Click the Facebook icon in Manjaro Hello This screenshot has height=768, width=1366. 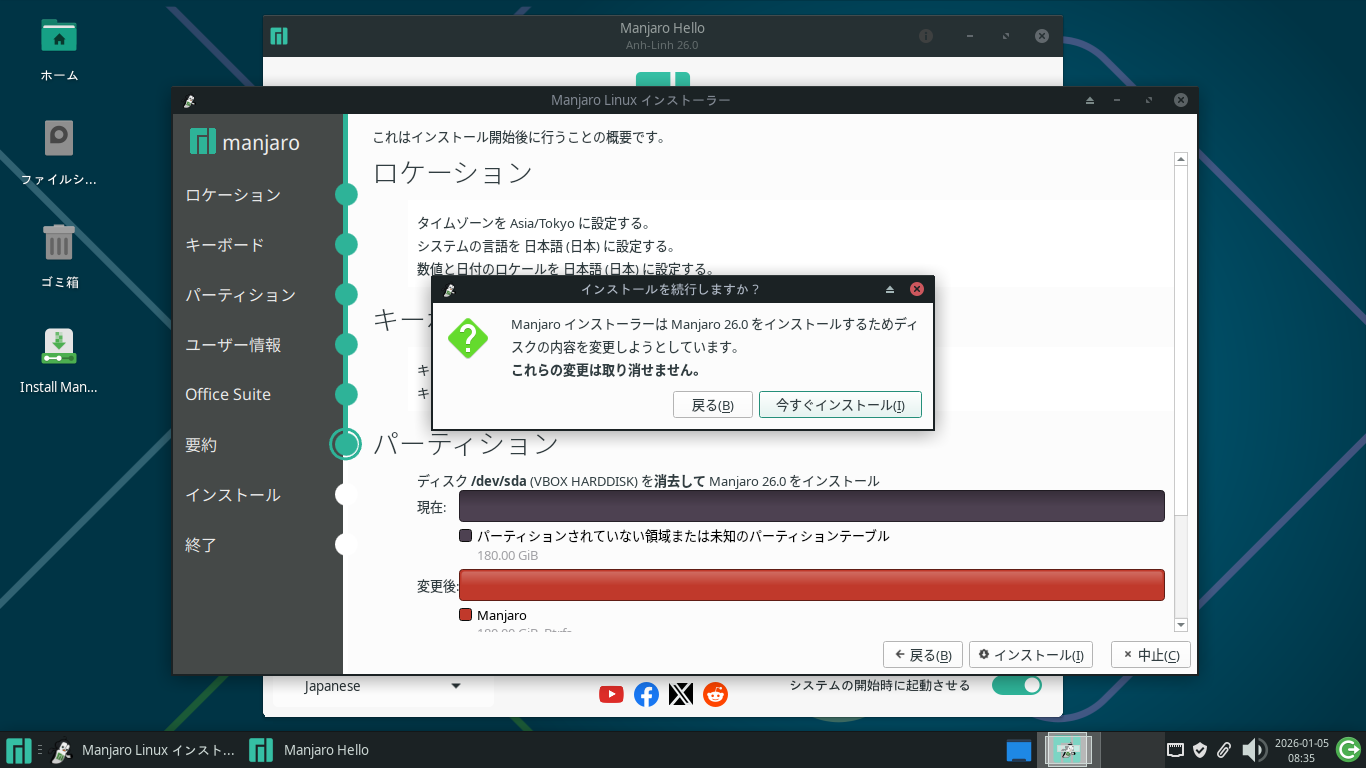point(647,694)
